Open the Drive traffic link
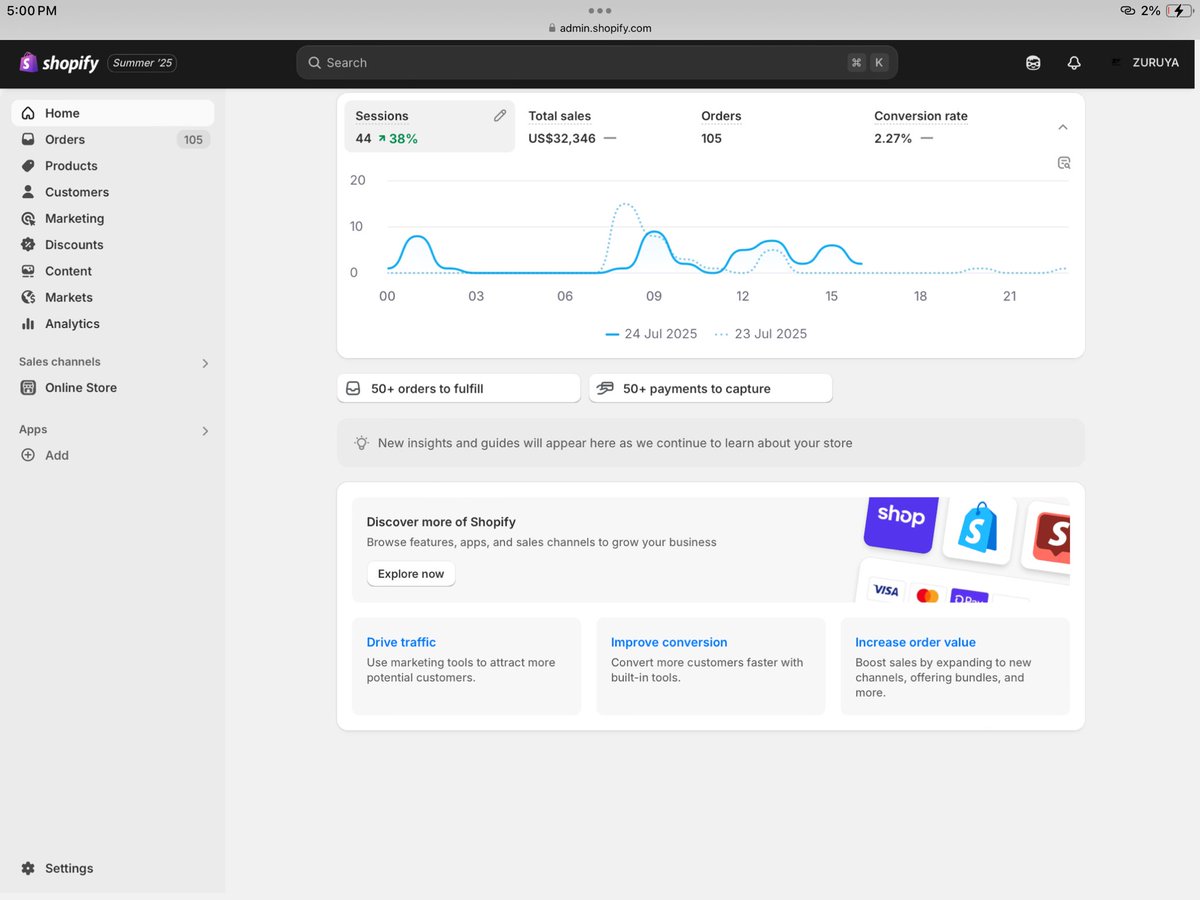Viewport: 1200px width, 900px height. 401,642
